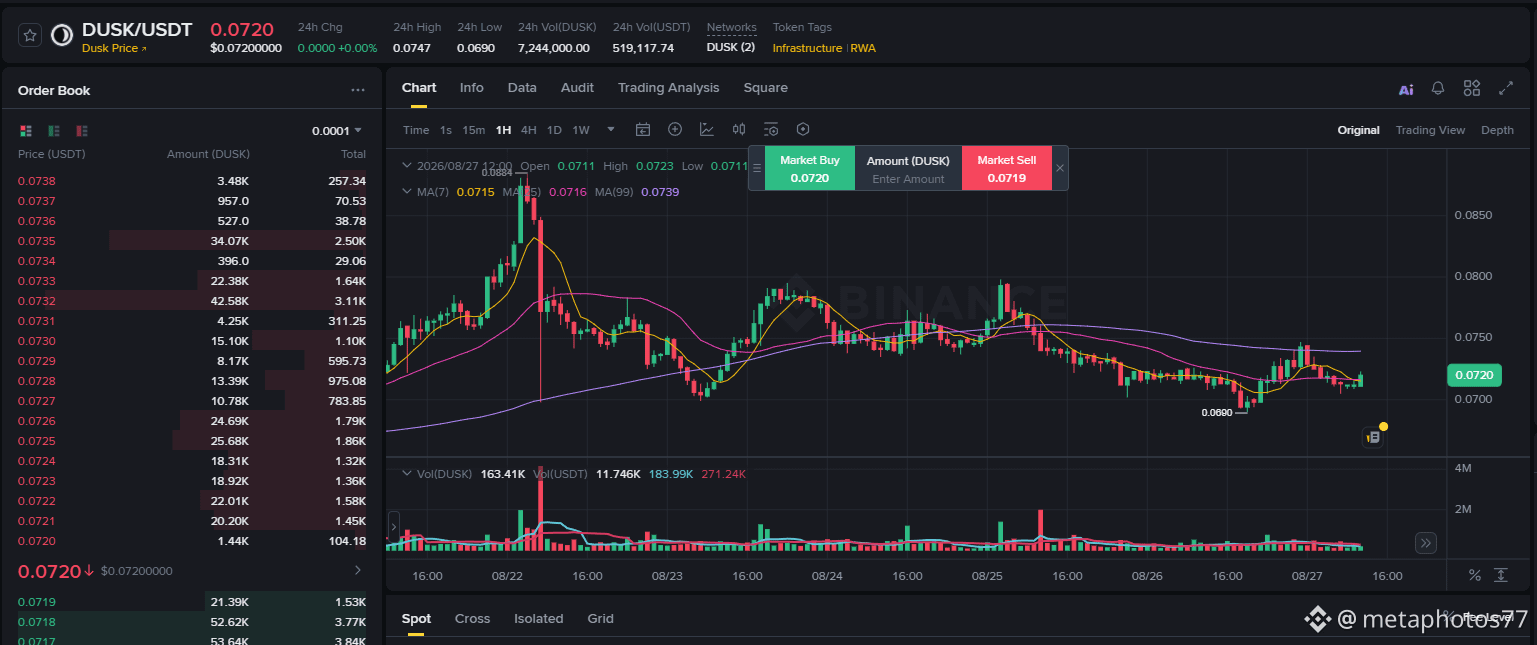Image resolution: width=1537 pixels, height=645 pixels.
Task: Add DUSK/USDT to favorites with star icon
Action: pyautogui.click(x=31, y=35)
